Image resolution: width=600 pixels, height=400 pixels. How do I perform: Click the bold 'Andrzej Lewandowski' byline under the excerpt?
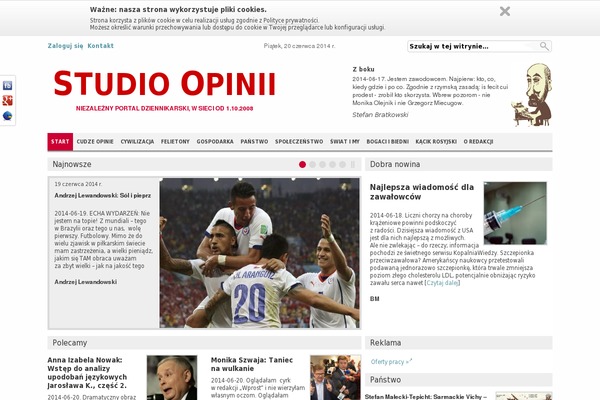(x=86, y=282)
